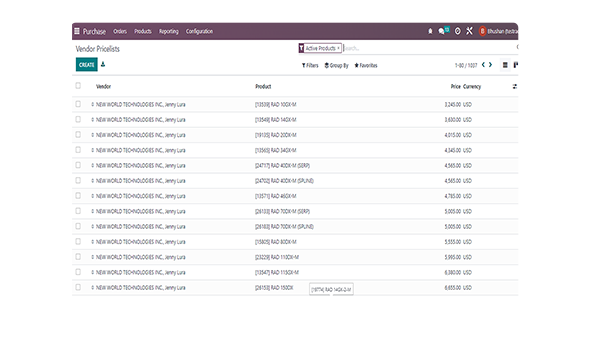Check the RAD 1500X row checkbox
Viewport: 590px width, 360px height.
(x=78, y=287)
